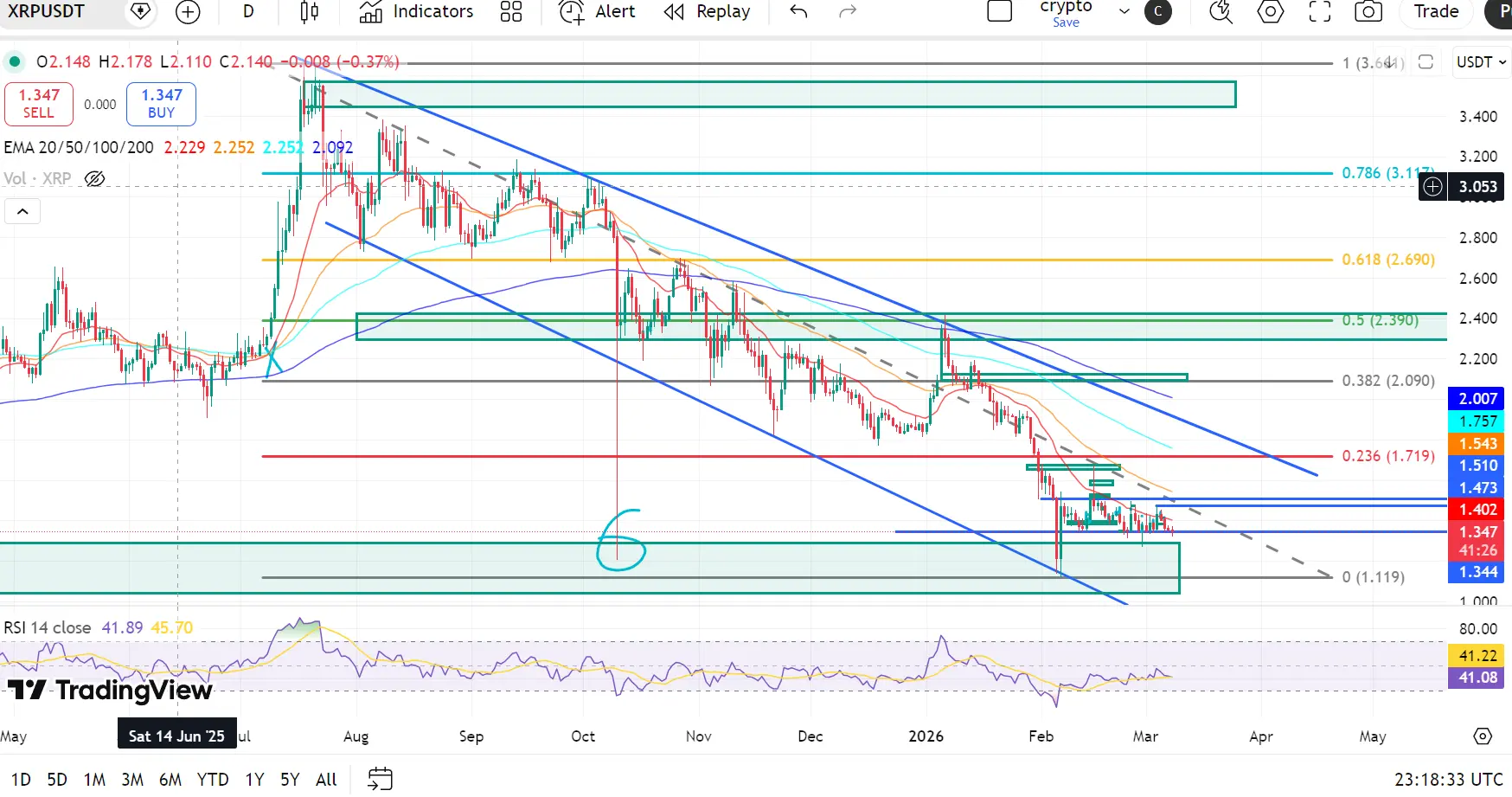This screenshot has height=797, width=1512.
Task: Click the 0.236 (1.719) Fibonacci label
Action: pos(1388,456)
